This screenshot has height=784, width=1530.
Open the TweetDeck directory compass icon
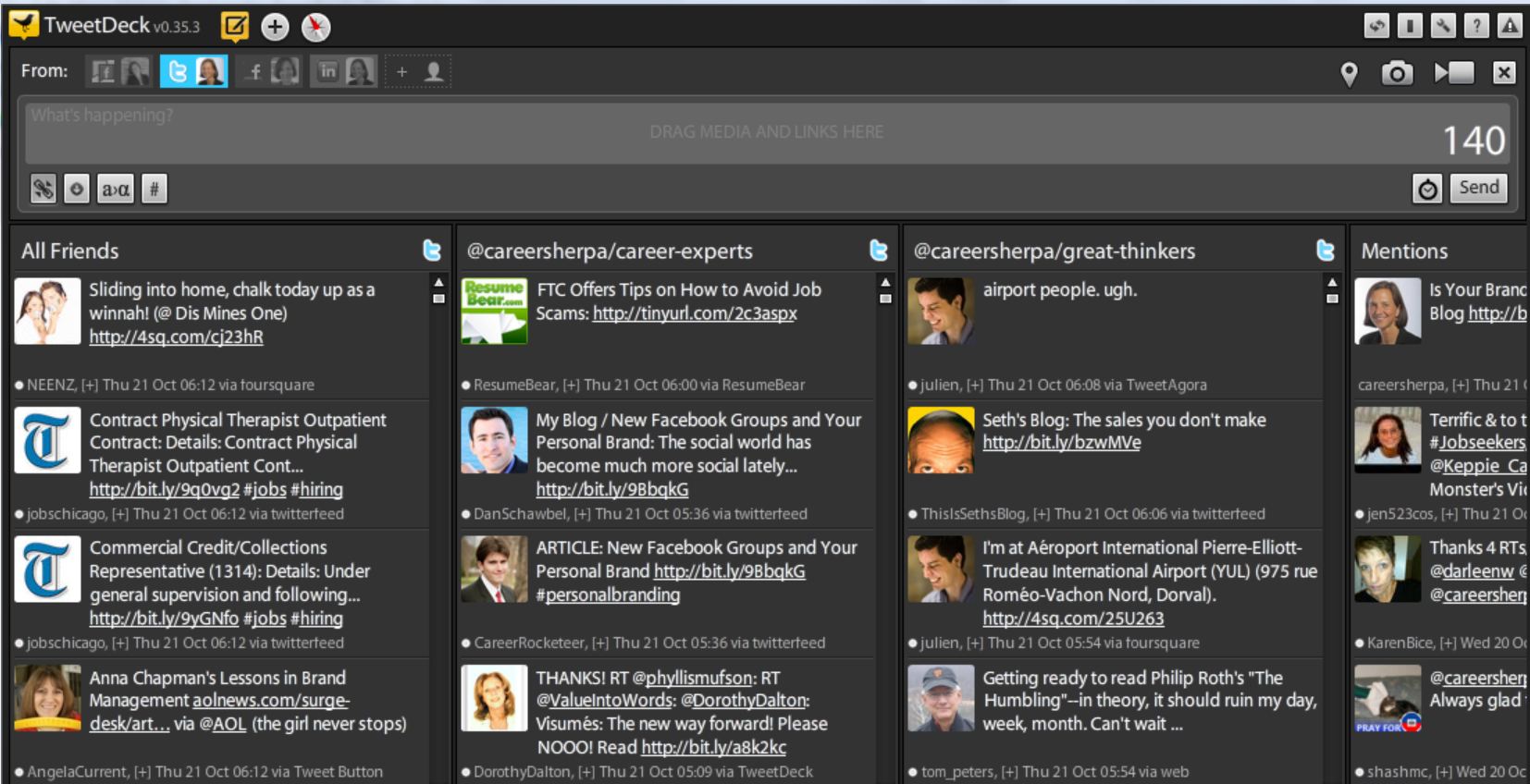(315, 27)
